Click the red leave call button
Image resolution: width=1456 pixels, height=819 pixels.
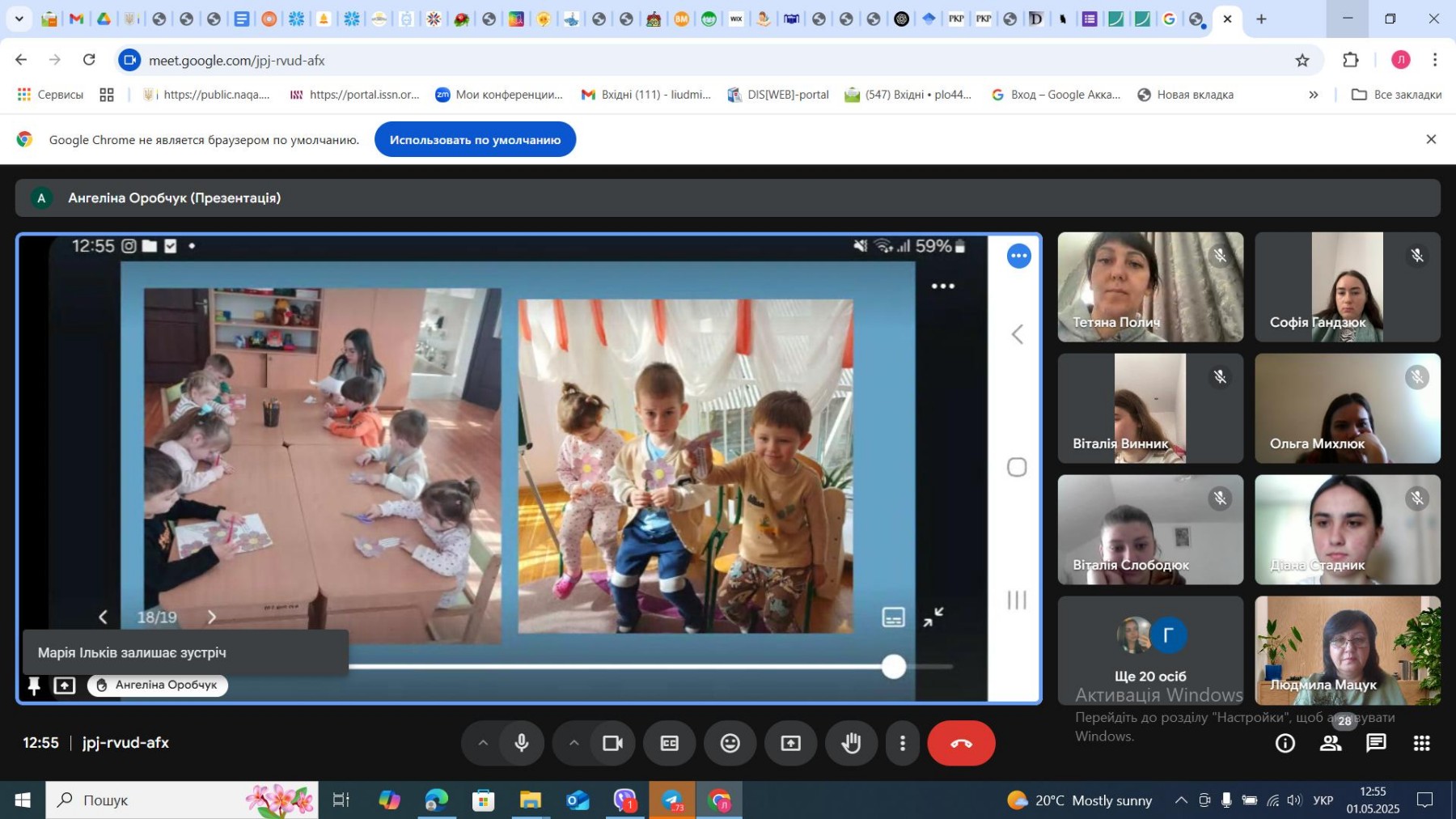point(961,743)
